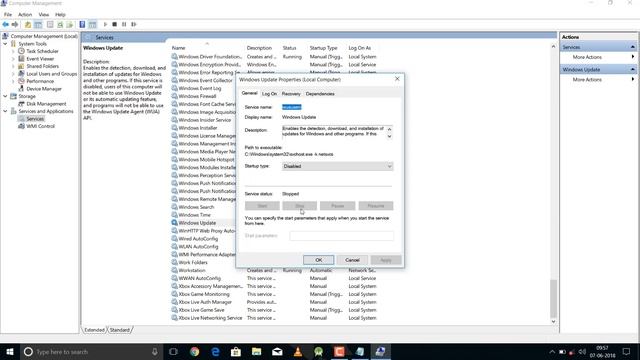Click the blue Help toolbar icon
640x360 pixels.
pyautogui.click(x=82, y=24)
